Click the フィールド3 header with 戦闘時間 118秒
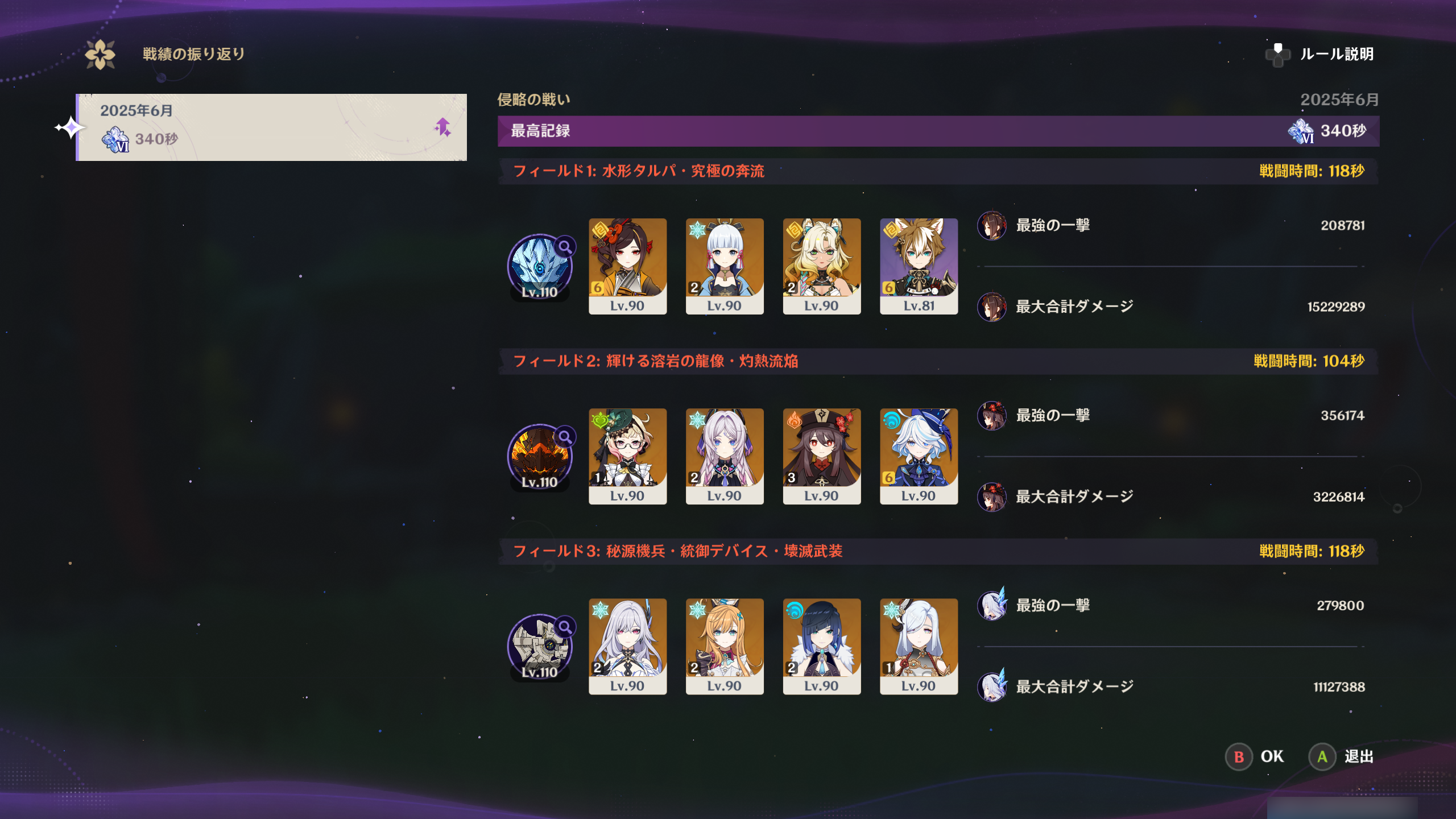The width and height of the screenshot is (1456, 819). (938, 551)
